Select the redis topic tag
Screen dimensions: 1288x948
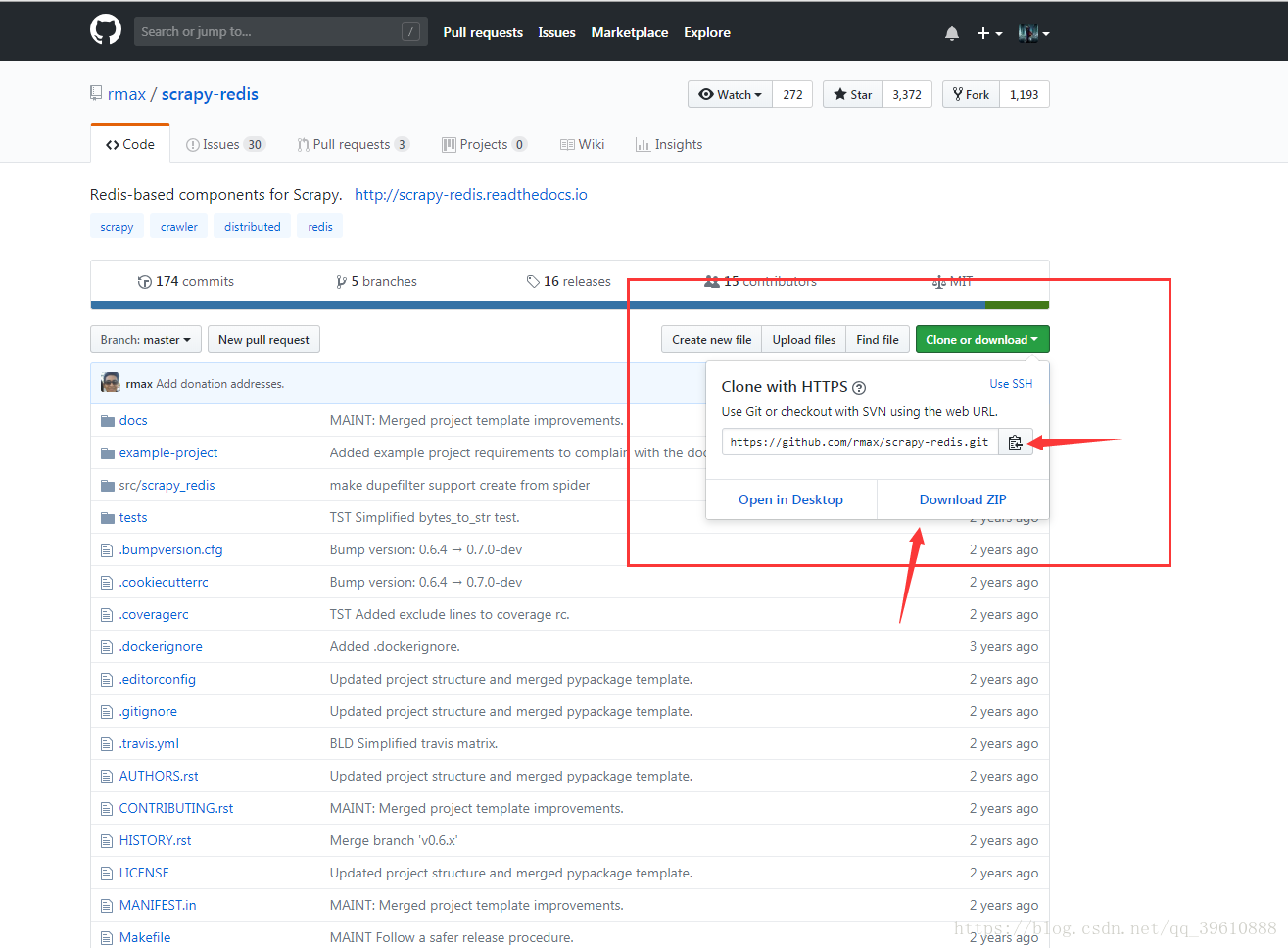click(x=320, y=226)
